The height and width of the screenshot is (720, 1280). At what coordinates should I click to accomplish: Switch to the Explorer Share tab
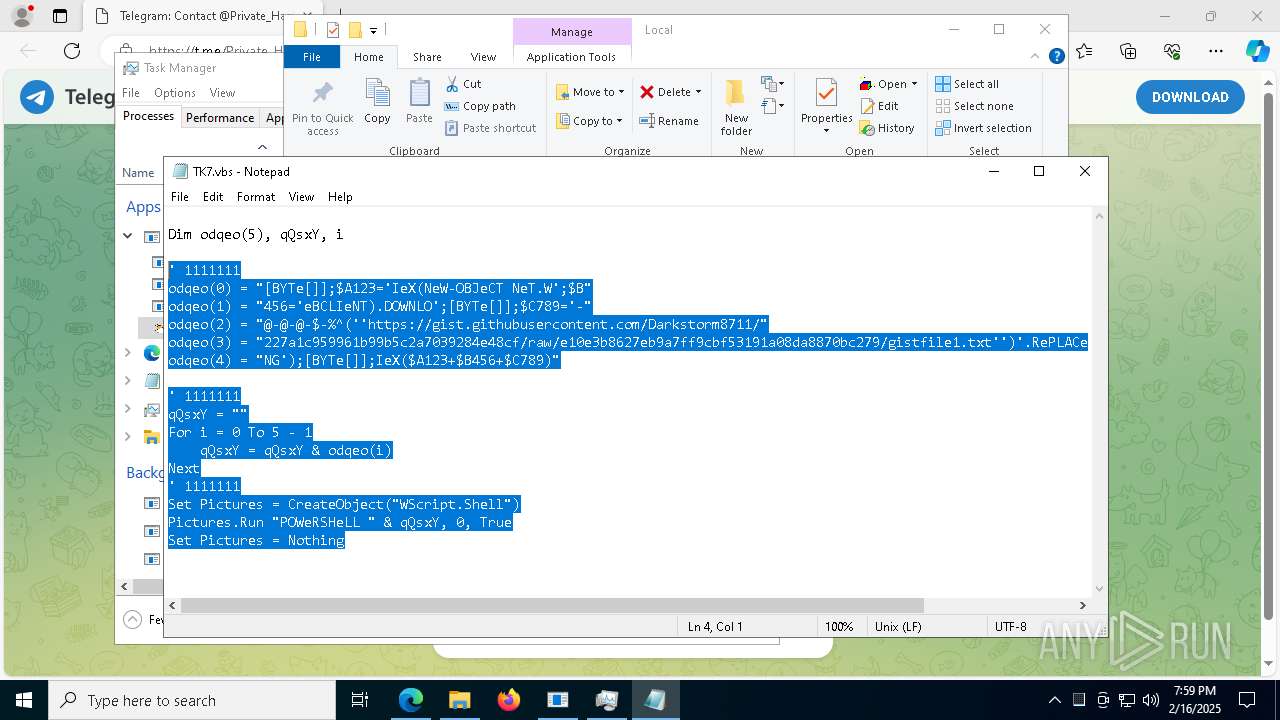coord(427,57)
